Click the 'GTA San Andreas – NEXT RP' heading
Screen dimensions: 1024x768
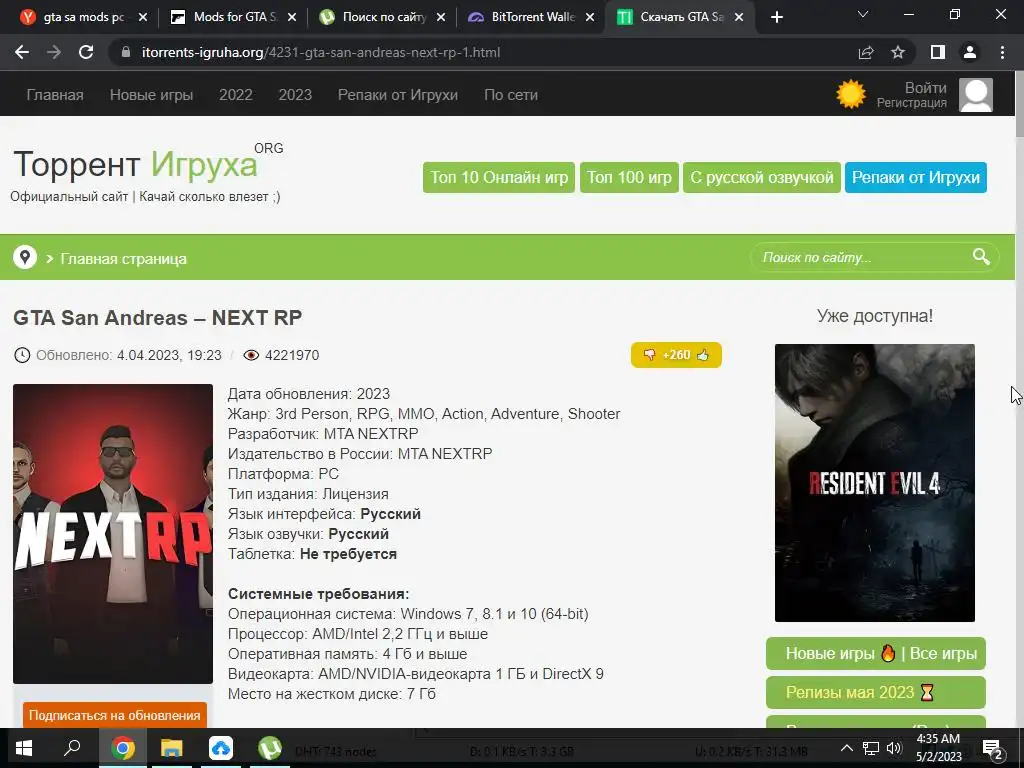(x=157, y=317)
